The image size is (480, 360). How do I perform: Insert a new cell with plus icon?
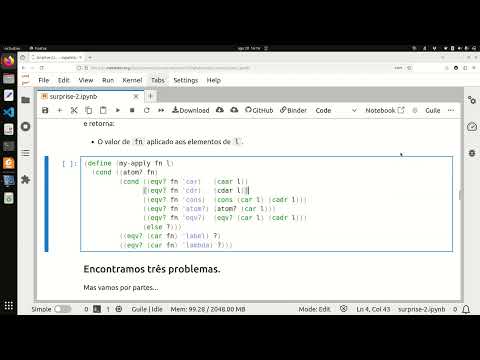[x=60, y=110]
